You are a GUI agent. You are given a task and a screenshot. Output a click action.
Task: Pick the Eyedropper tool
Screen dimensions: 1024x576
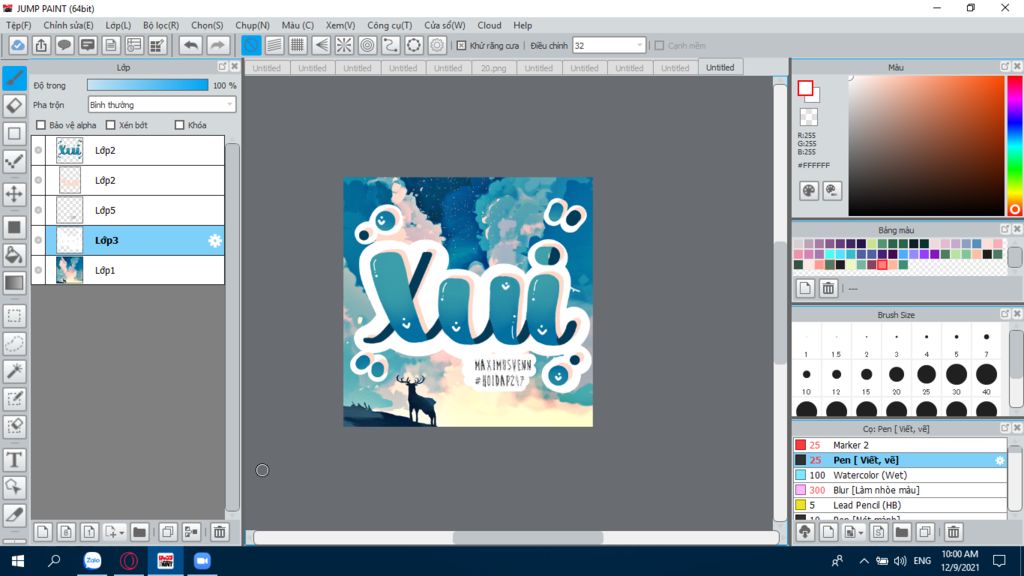pos(14,515)
